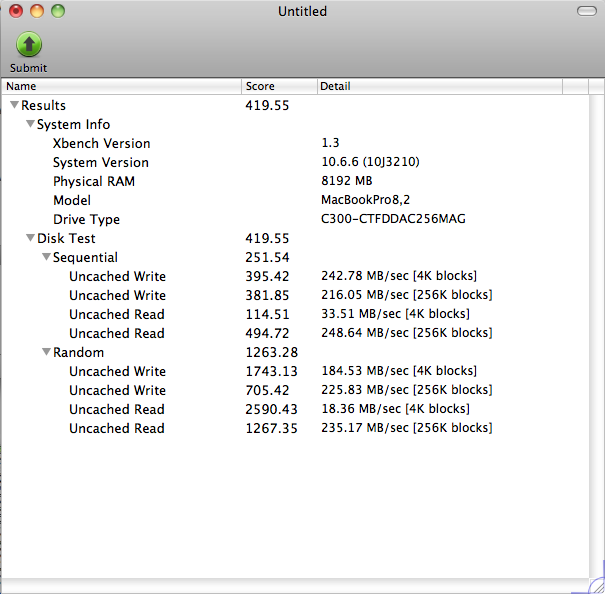Click 216.05 MB/sec [256K blocks] detail
This screenshot has width=605, height=594.
[x=407, y=294]
